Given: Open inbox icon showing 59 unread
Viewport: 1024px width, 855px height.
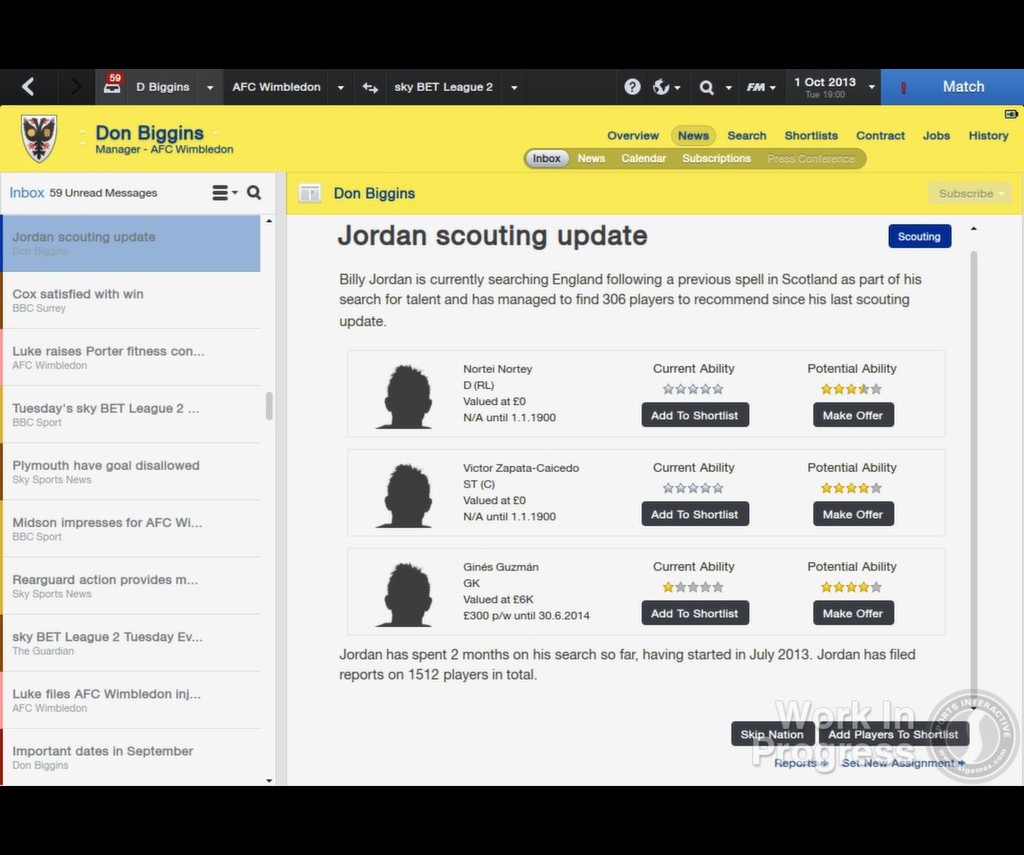Looking at the screenshot, I should tap(112, 85).
